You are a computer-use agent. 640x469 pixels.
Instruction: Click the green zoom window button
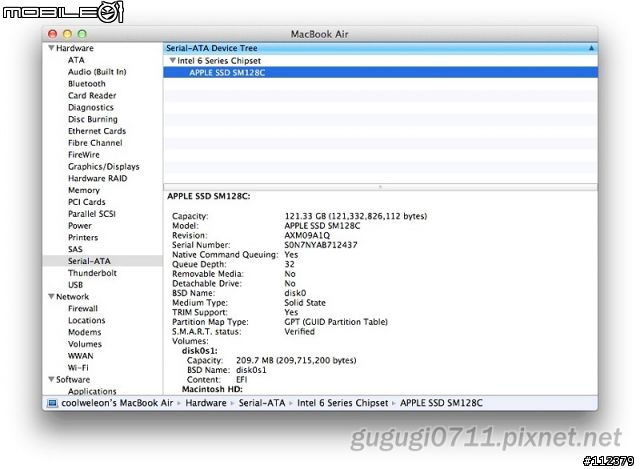[x=82, y=34]
